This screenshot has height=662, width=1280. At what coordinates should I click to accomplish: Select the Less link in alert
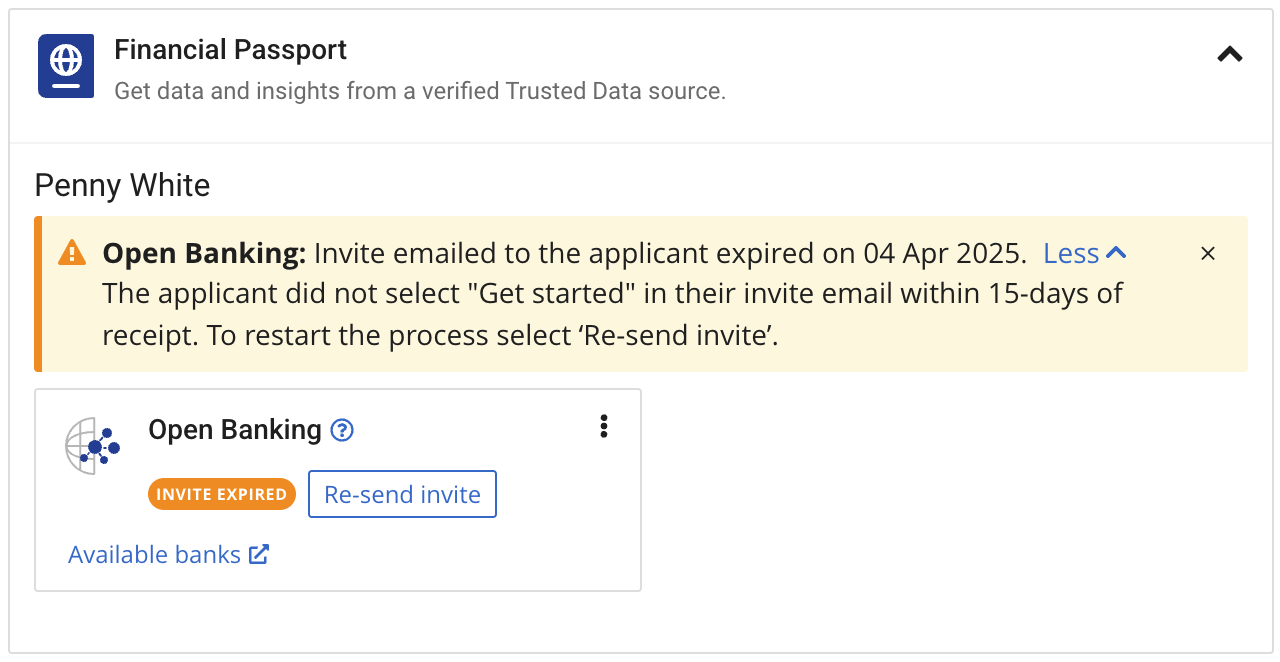(1071, 254)
